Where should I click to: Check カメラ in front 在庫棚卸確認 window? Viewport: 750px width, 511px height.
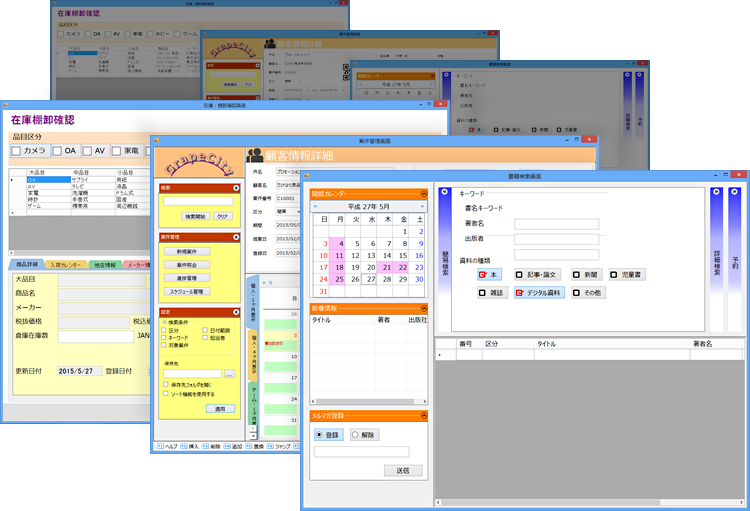tap(30, 151)
